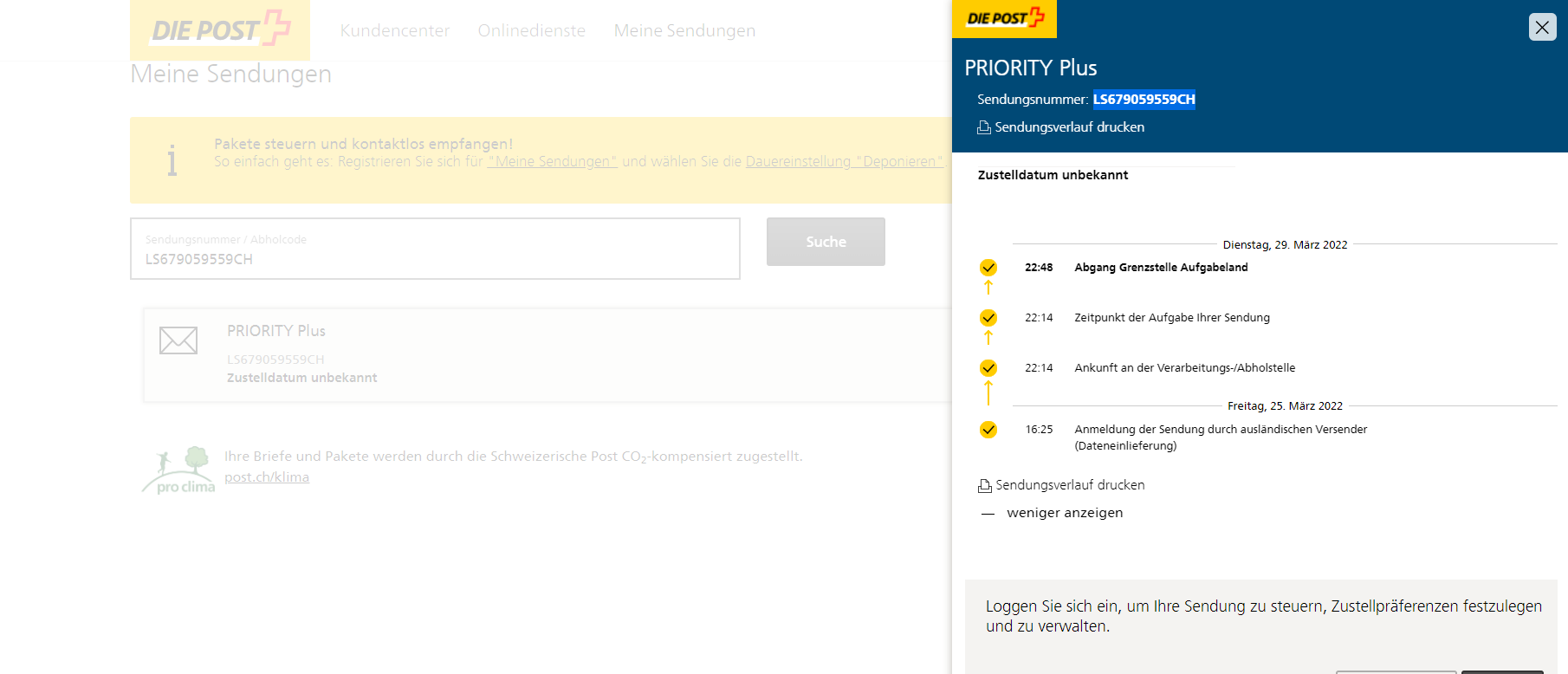Click the checkmark beside Zeitpunkt der Aufgabe

(988, 318)
